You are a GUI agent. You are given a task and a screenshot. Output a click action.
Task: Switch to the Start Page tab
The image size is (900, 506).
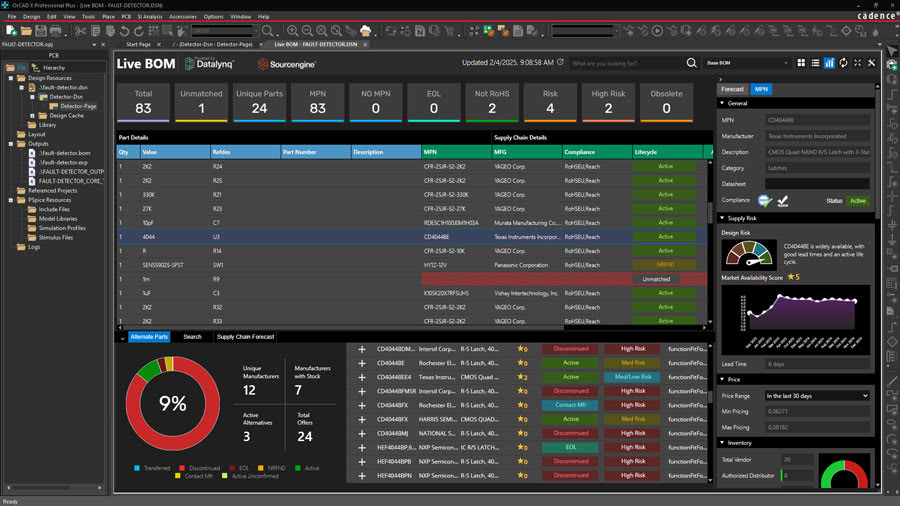click(x=138, y=44)
